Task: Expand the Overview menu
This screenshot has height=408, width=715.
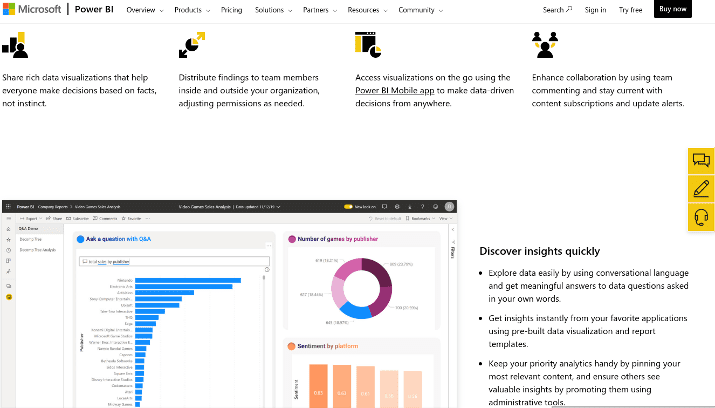Action: coord(145,10)
